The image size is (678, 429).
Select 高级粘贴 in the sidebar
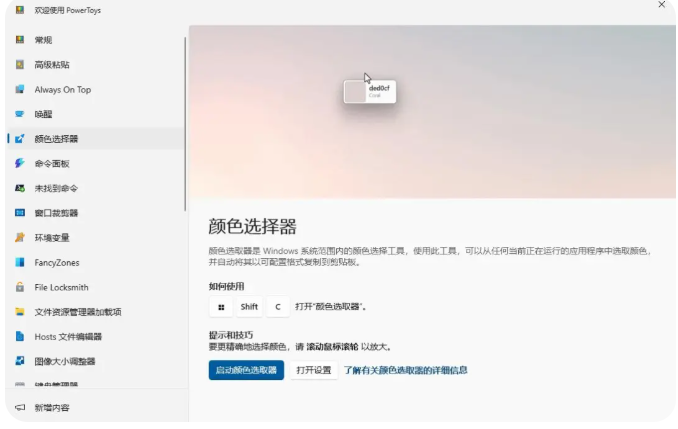(96, 64)
